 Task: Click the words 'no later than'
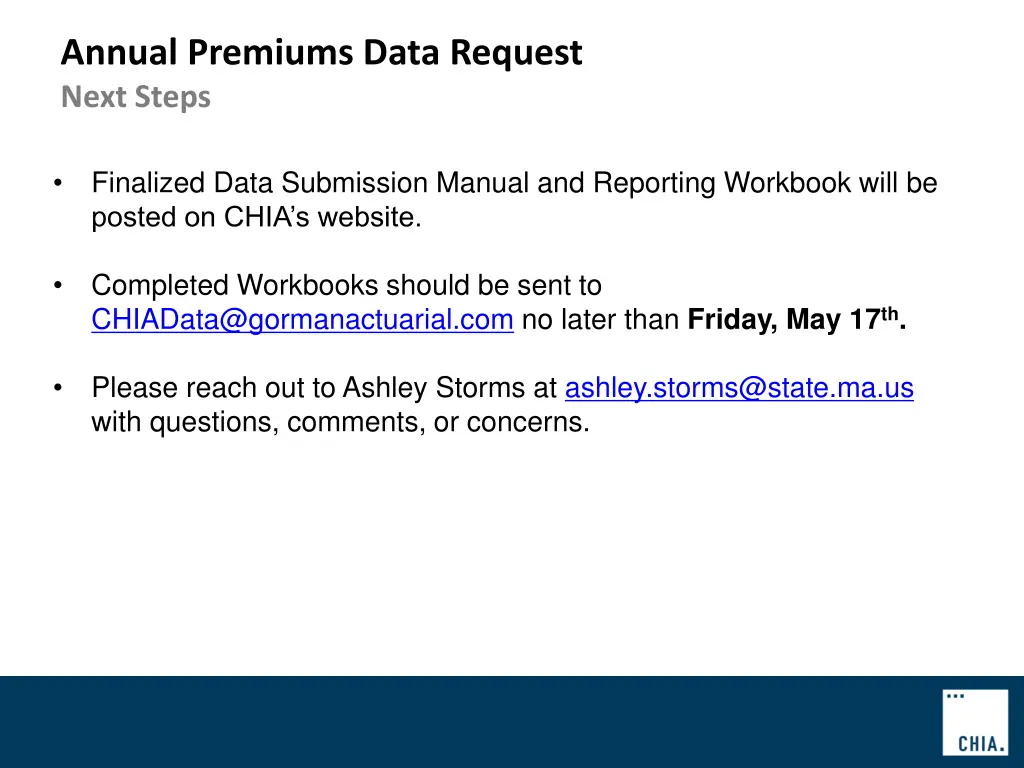[x=601, y=320]
